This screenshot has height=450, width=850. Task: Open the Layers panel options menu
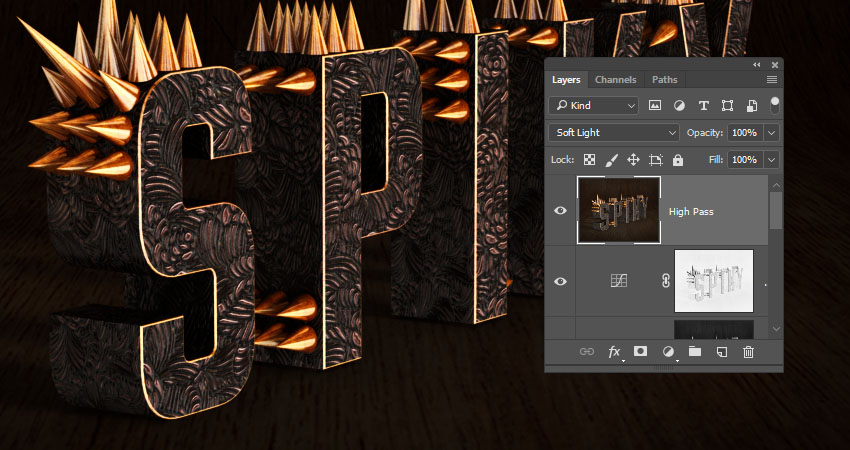[x=772, y=80]
